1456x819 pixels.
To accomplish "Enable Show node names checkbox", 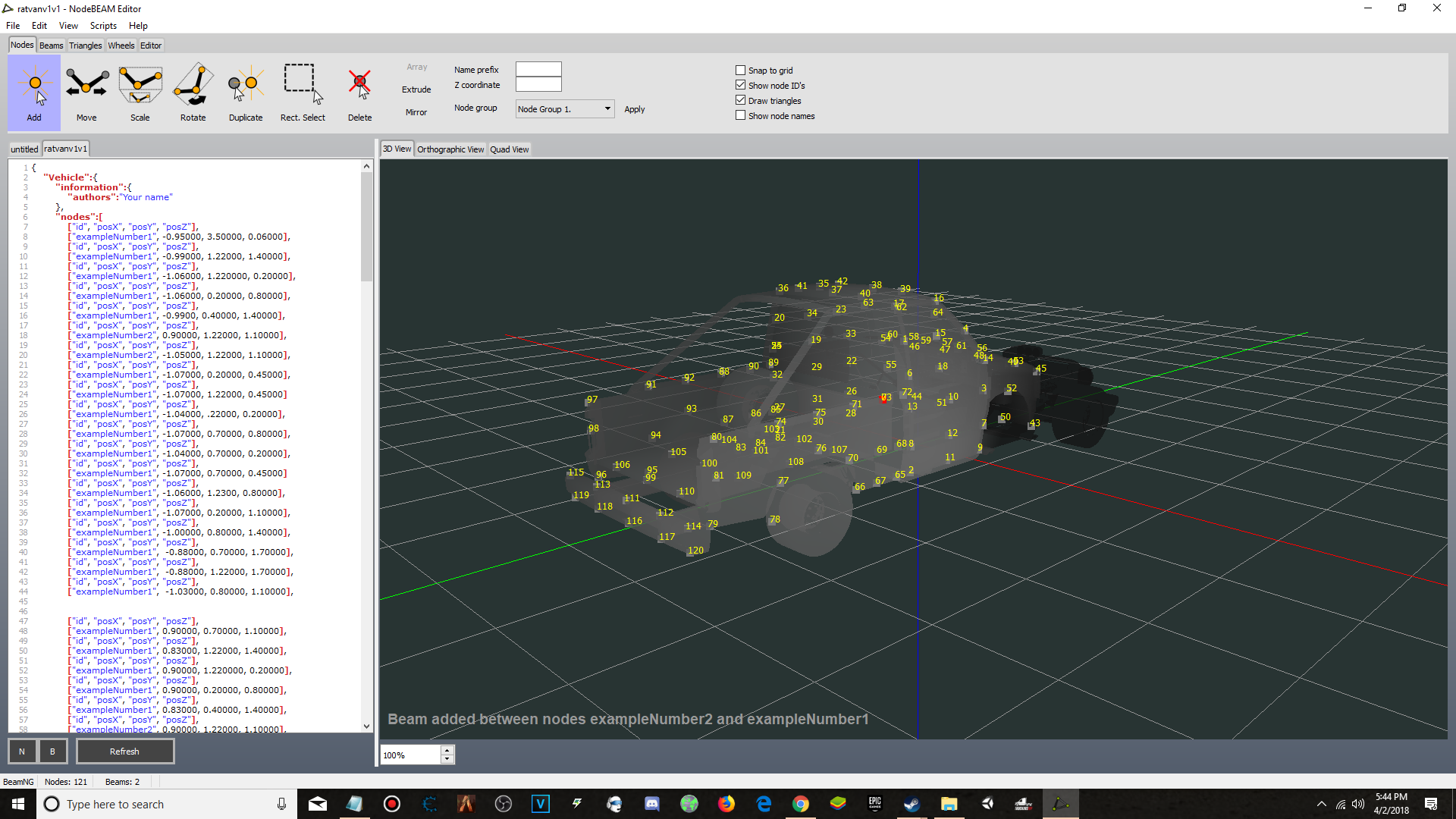I will coord(741,116).
